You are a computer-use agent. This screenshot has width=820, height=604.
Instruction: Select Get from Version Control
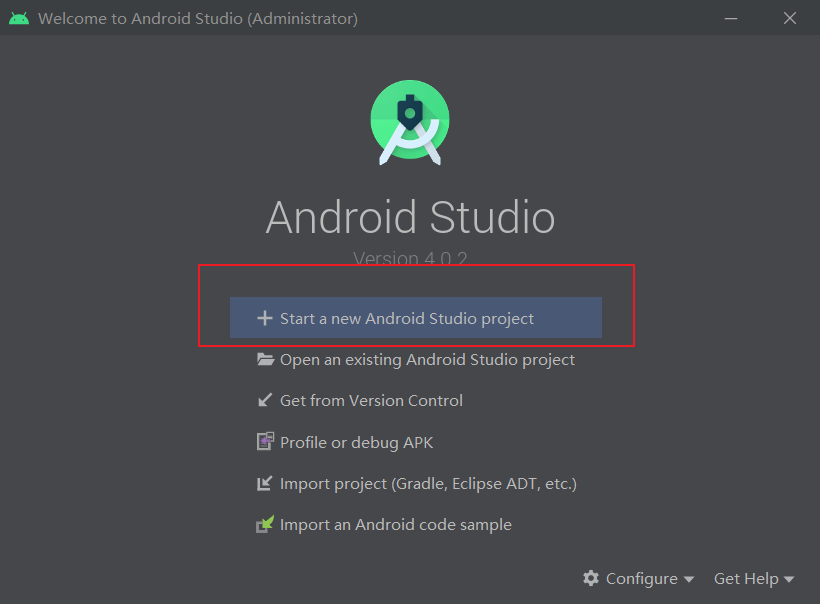point(372,400)
